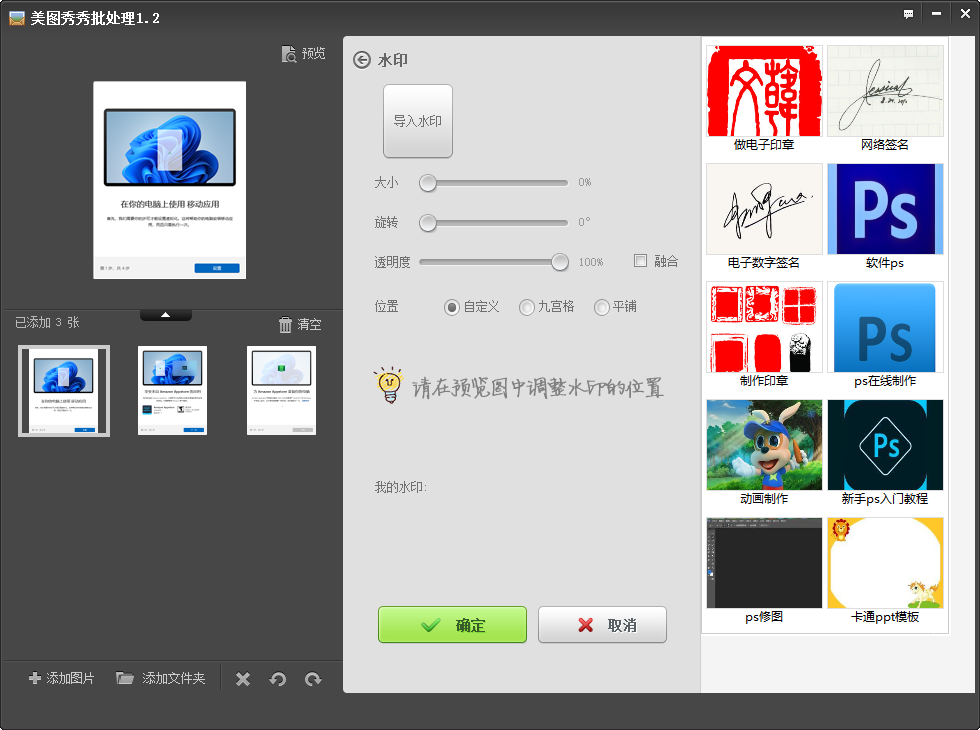The width and height of the screenshot is (980, 730).
Task: Click the 美图秀秀 app logo in the title bar
Action: 17,17
